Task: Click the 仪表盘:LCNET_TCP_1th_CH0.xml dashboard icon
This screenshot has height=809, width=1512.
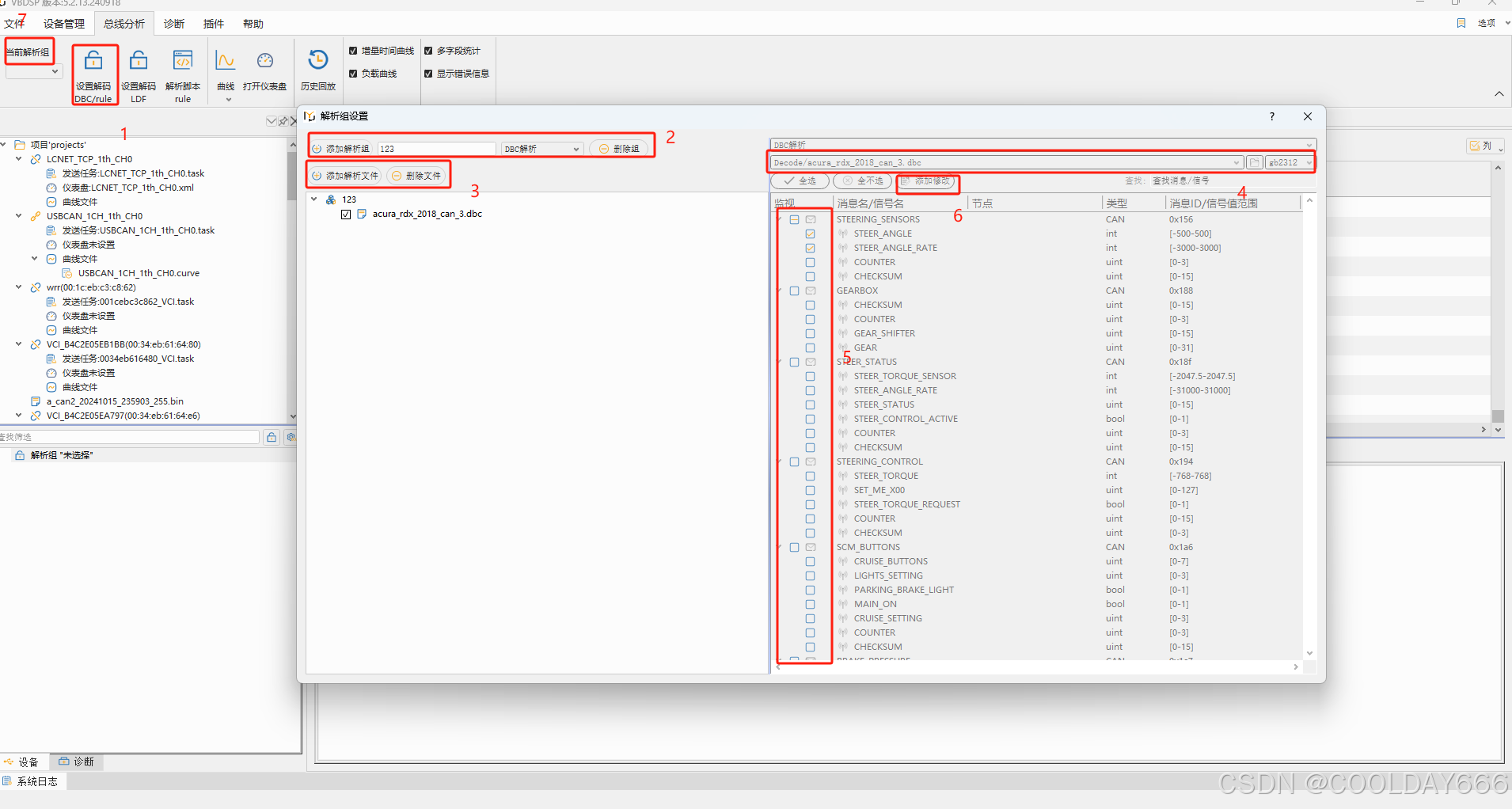Action: 51,188
